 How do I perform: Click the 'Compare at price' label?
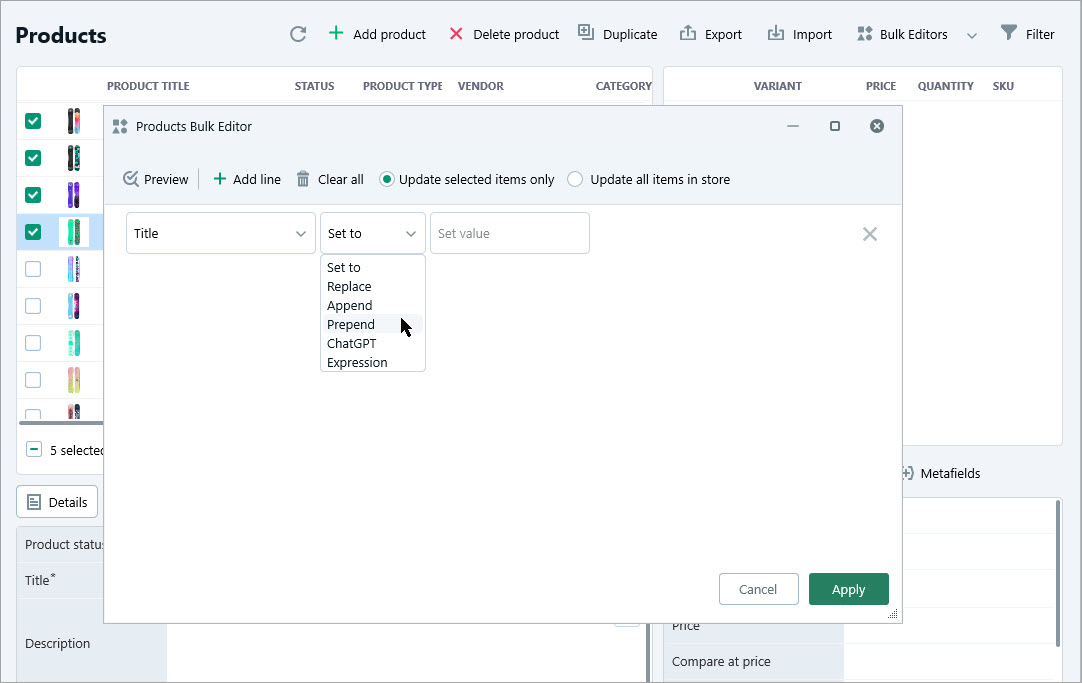tap(721, 661)
